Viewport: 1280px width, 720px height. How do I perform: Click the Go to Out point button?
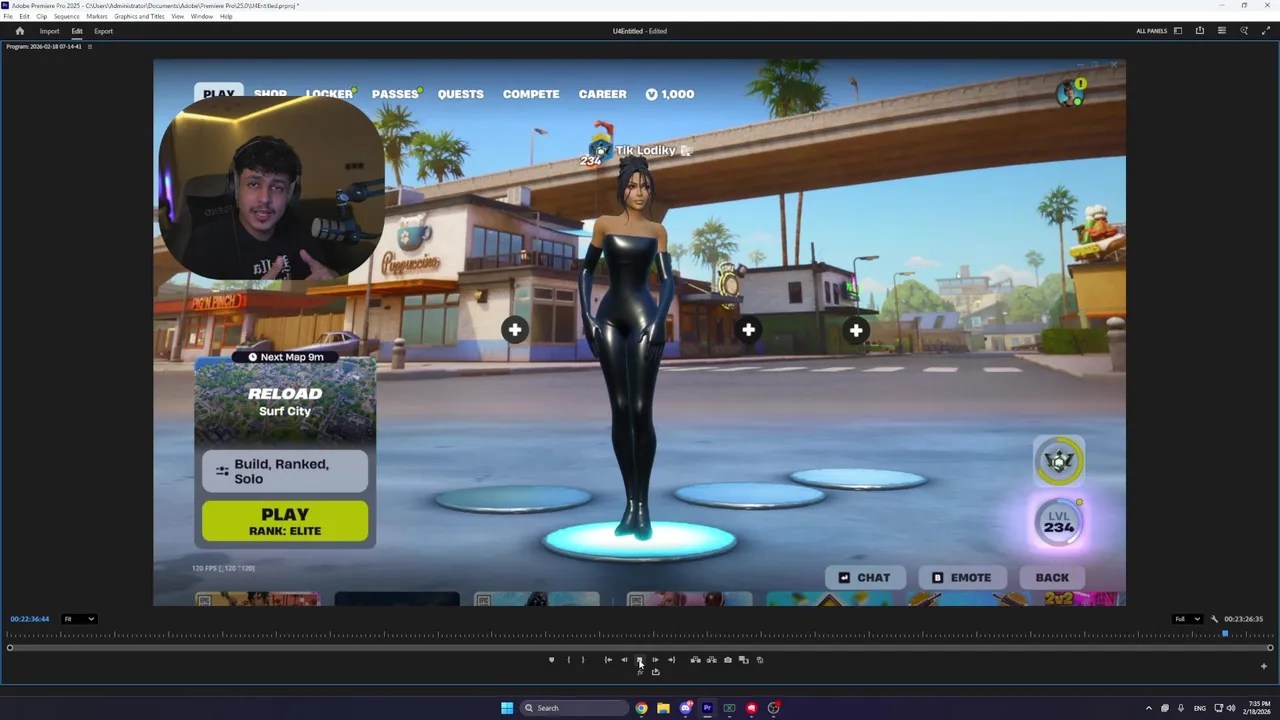(671, 660)
